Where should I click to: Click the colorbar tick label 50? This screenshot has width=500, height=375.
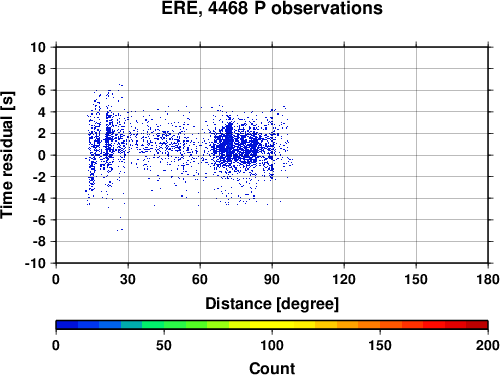(164, 346)
